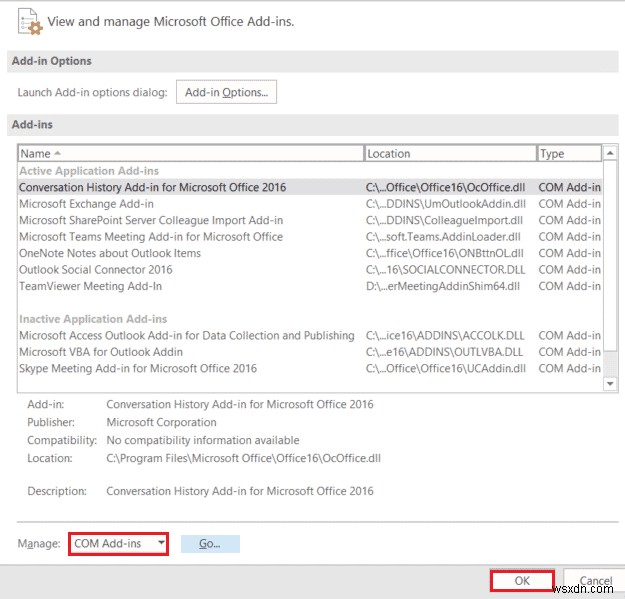This screenshot has width=625, height=599.
Task: Click the Cancel button
Action: (x=594, y=581)
